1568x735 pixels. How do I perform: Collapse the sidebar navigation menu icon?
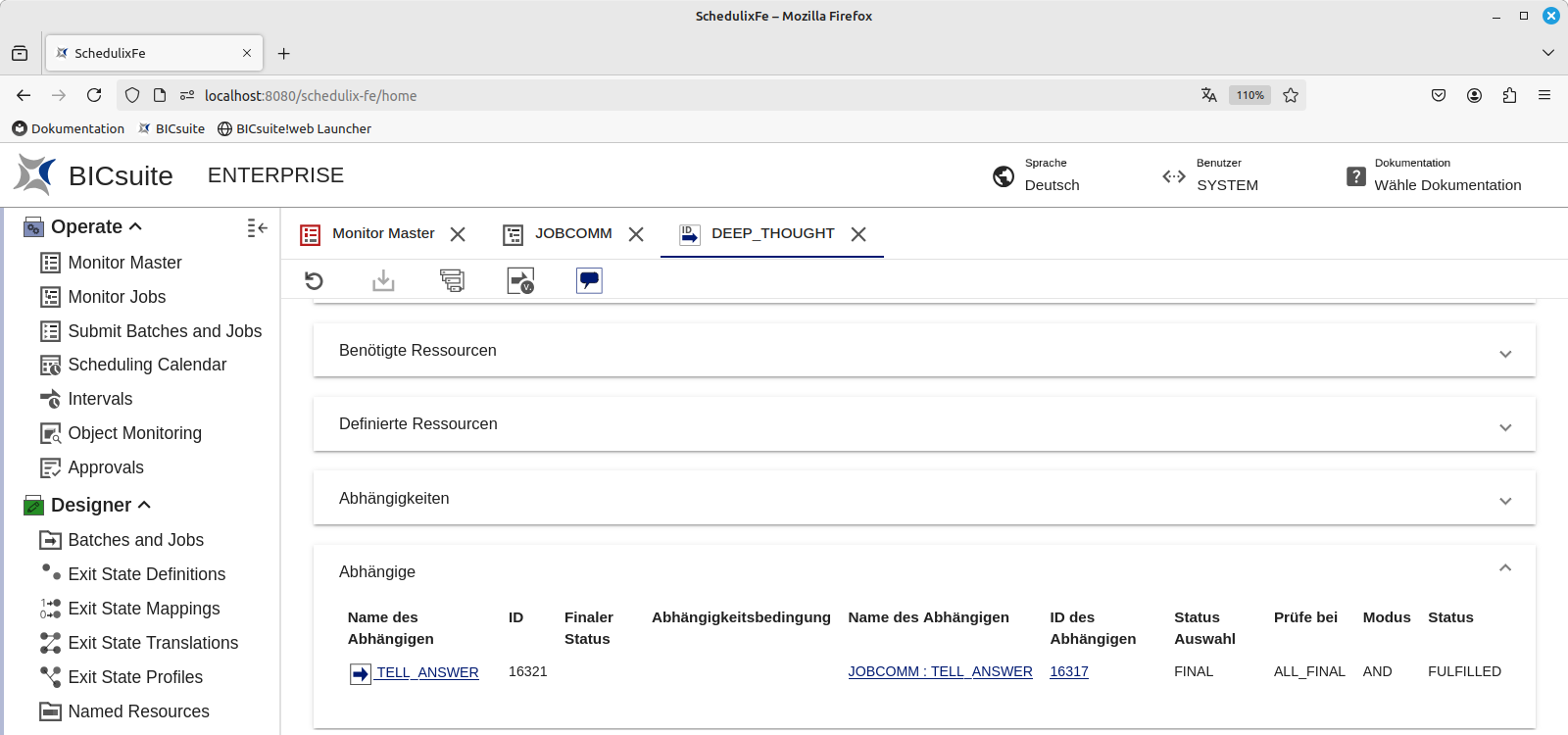257,227
